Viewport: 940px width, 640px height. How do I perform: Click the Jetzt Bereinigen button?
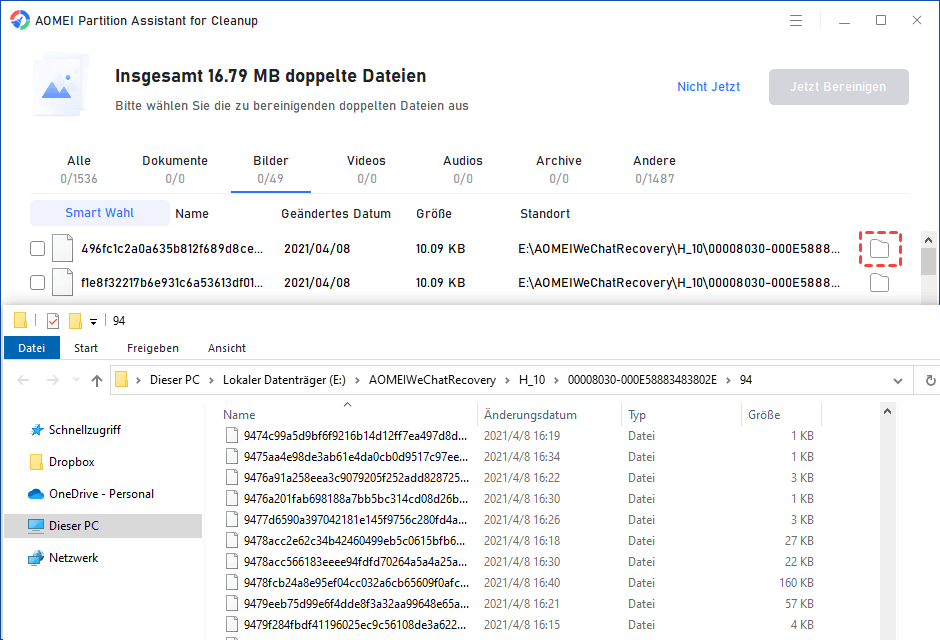pos(839,87)
